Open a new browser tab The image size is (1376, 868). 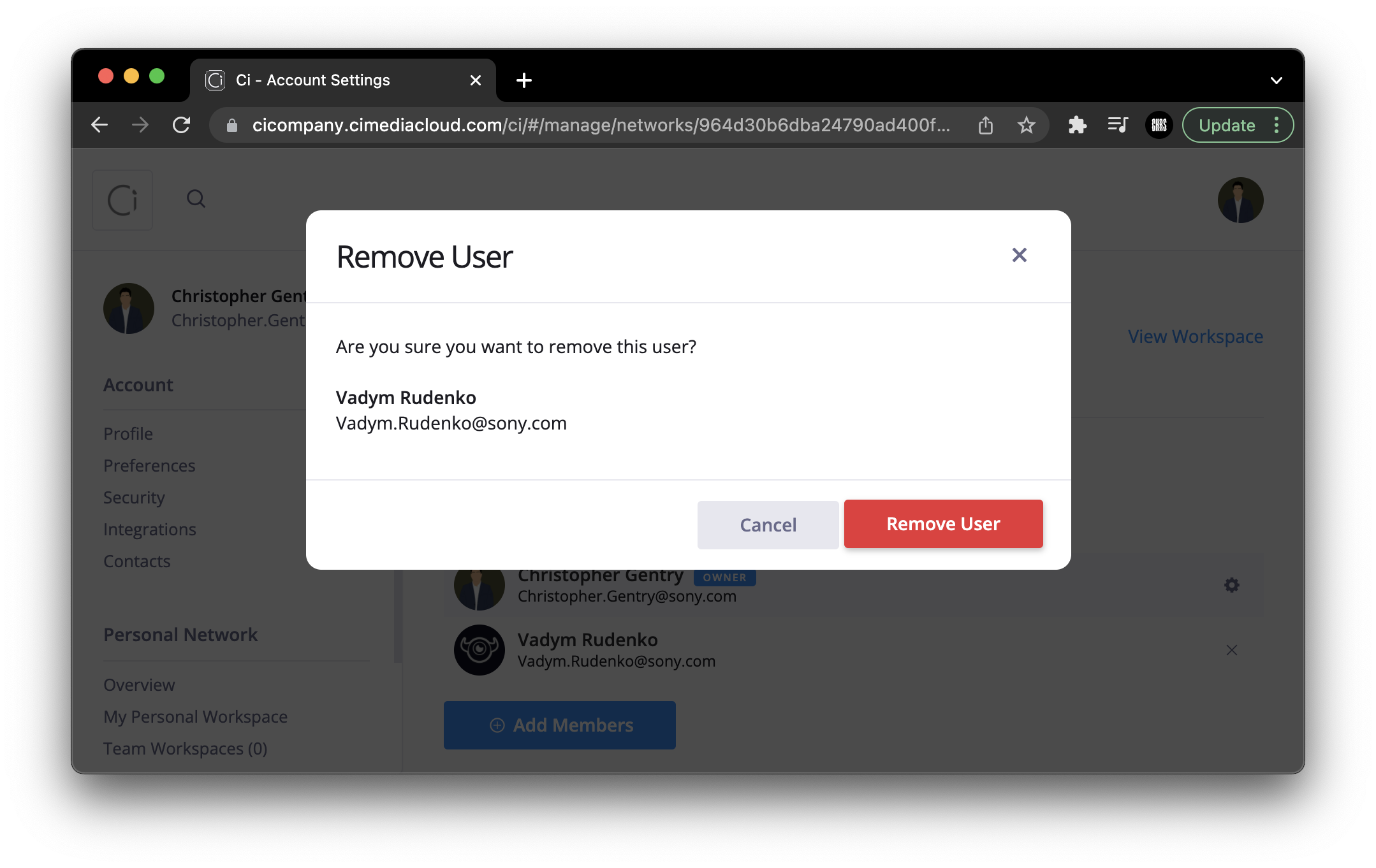524,80
